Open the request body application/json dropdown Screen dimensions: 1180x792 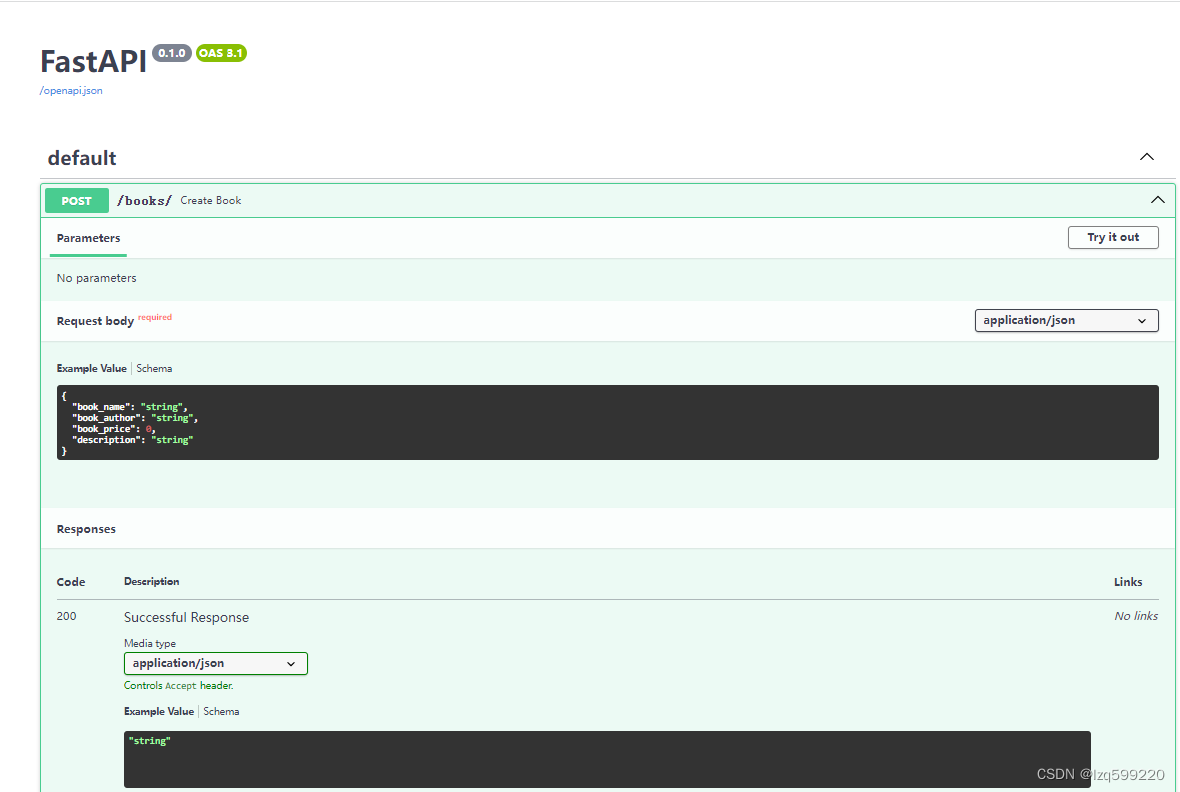click(1066, 321)
